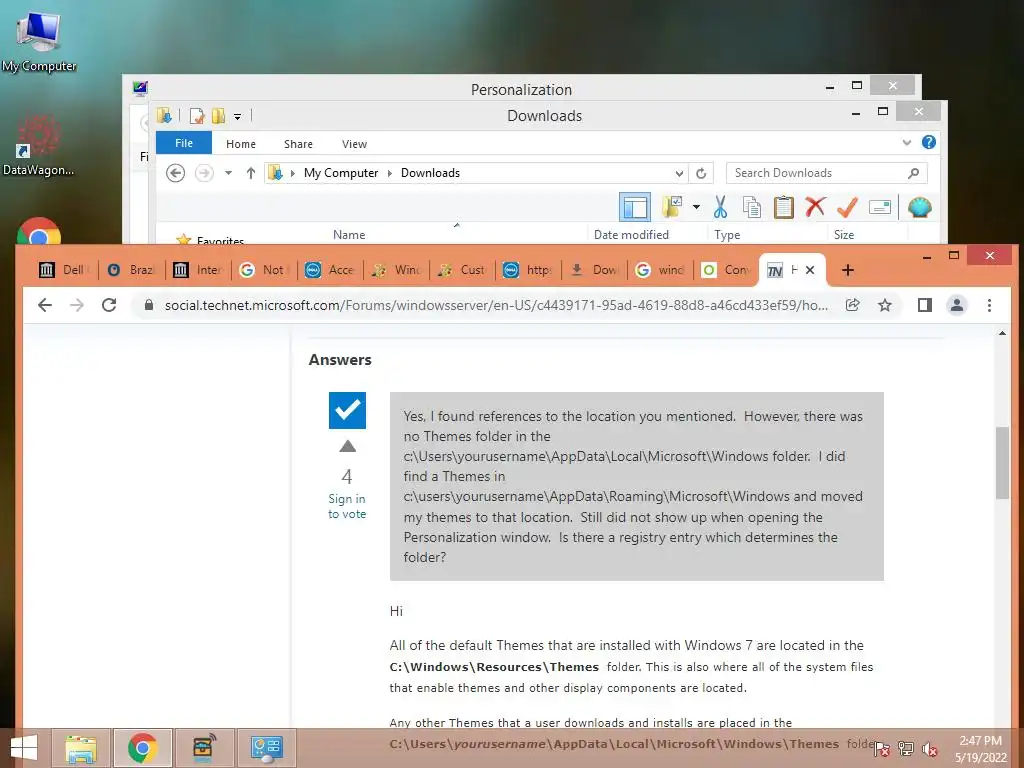The image size is (1024, 768).
Task: Open recent locations dropdown in Downloads
Action: click(x=228, y=173)
